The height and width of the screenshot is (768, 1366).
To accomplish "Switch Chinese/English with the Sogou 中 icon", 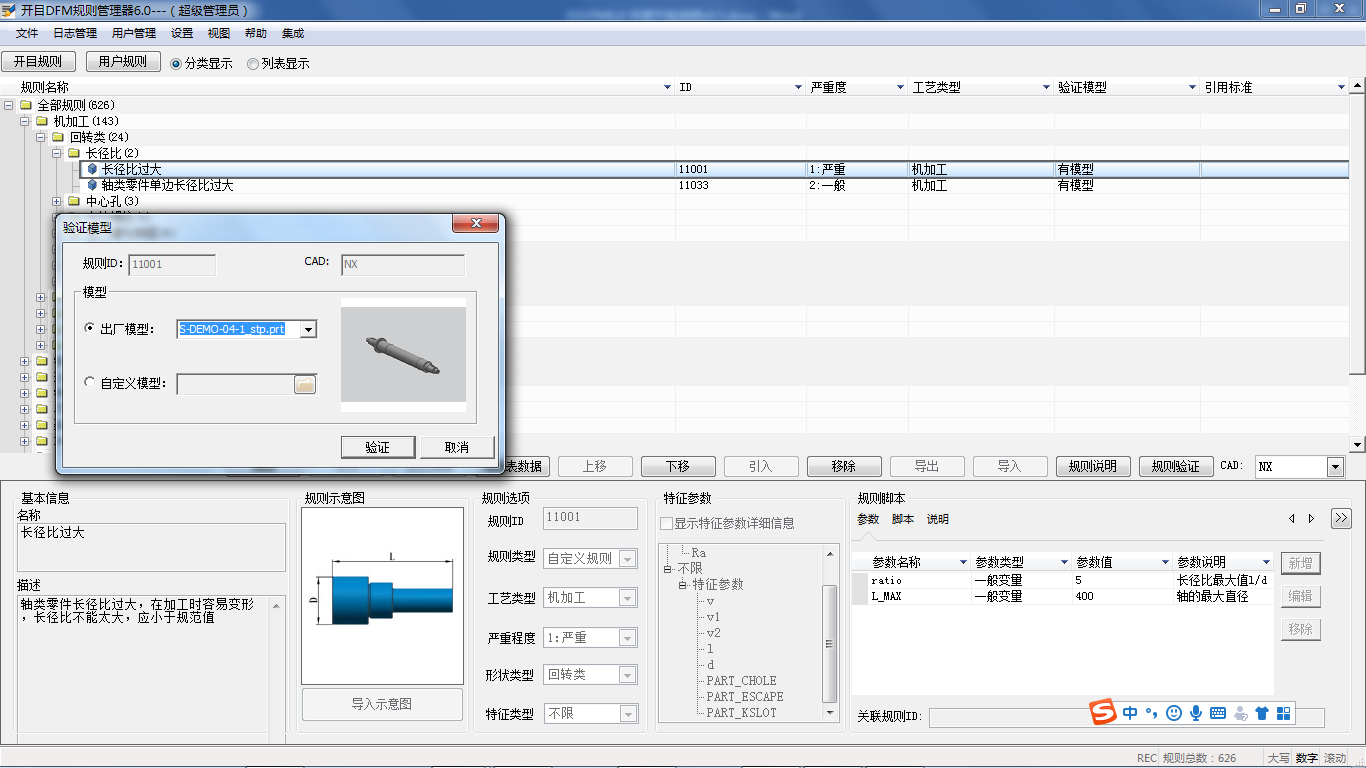I will [1130, 713].
